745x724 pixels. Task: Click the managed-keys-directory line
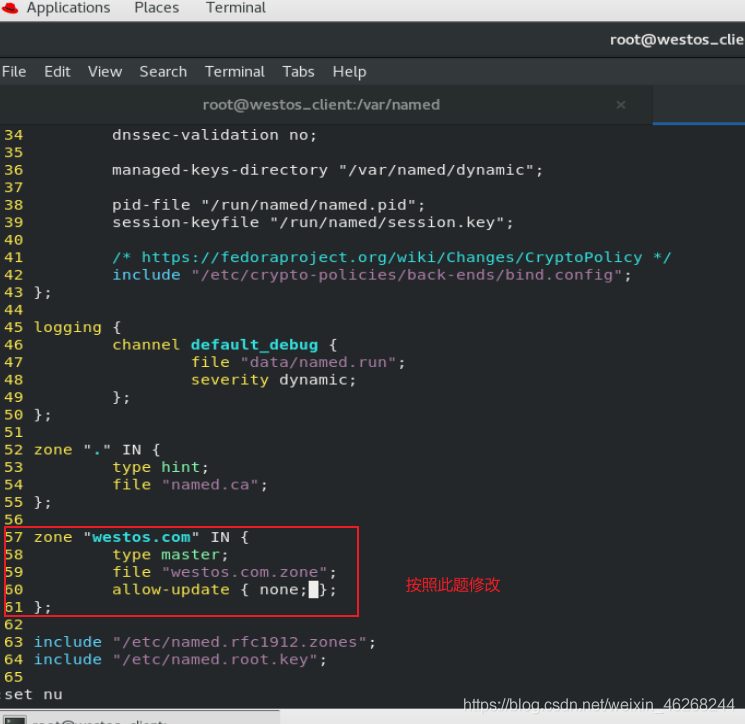coord(327,170)
